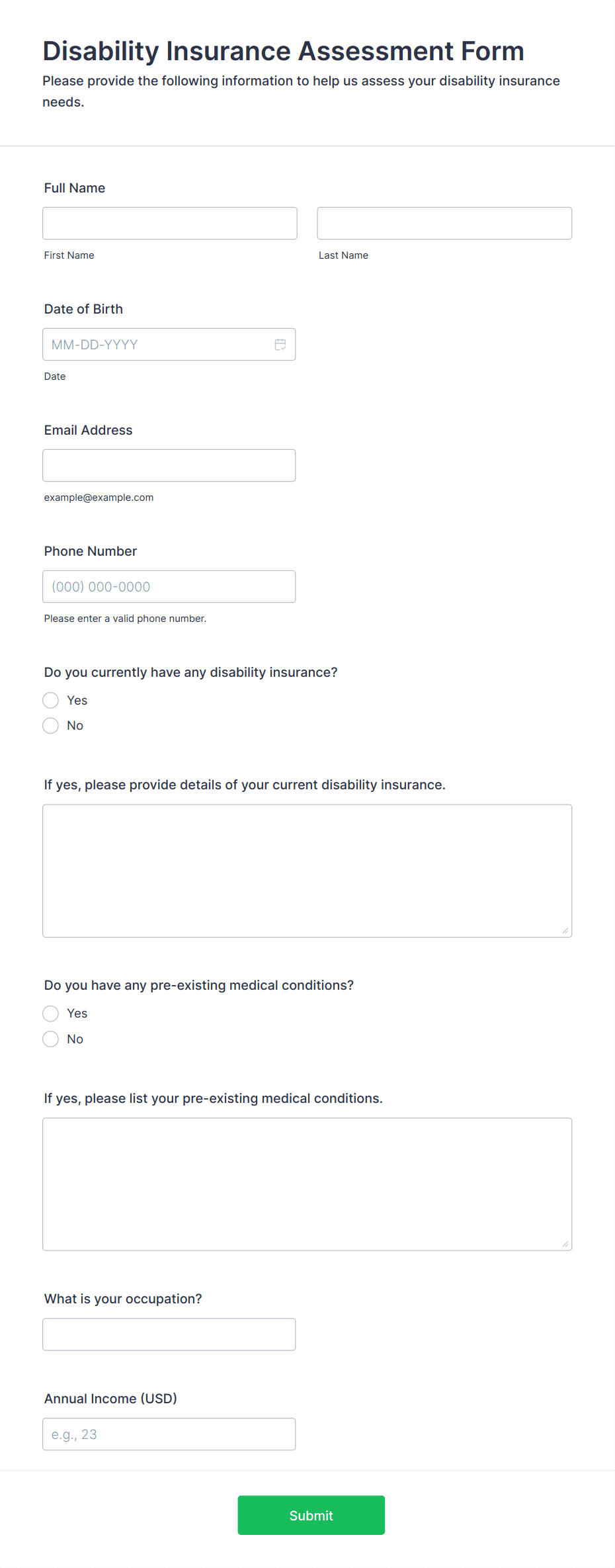Click the Disability Insurance Assessment Form heading
The height and width of the screenshot is (1568, 615).
click(284, 51)
